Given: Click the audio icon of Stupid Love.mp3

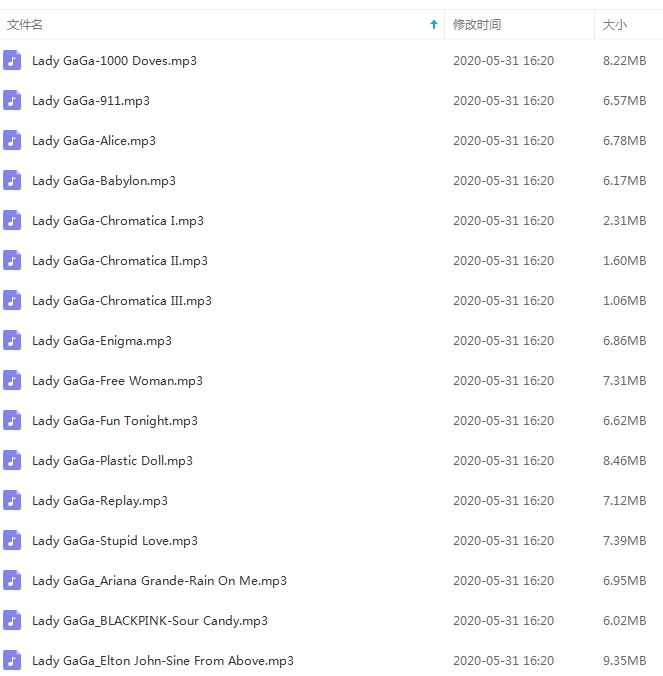Looking at the screenshot, I should (x=12, y=541).
